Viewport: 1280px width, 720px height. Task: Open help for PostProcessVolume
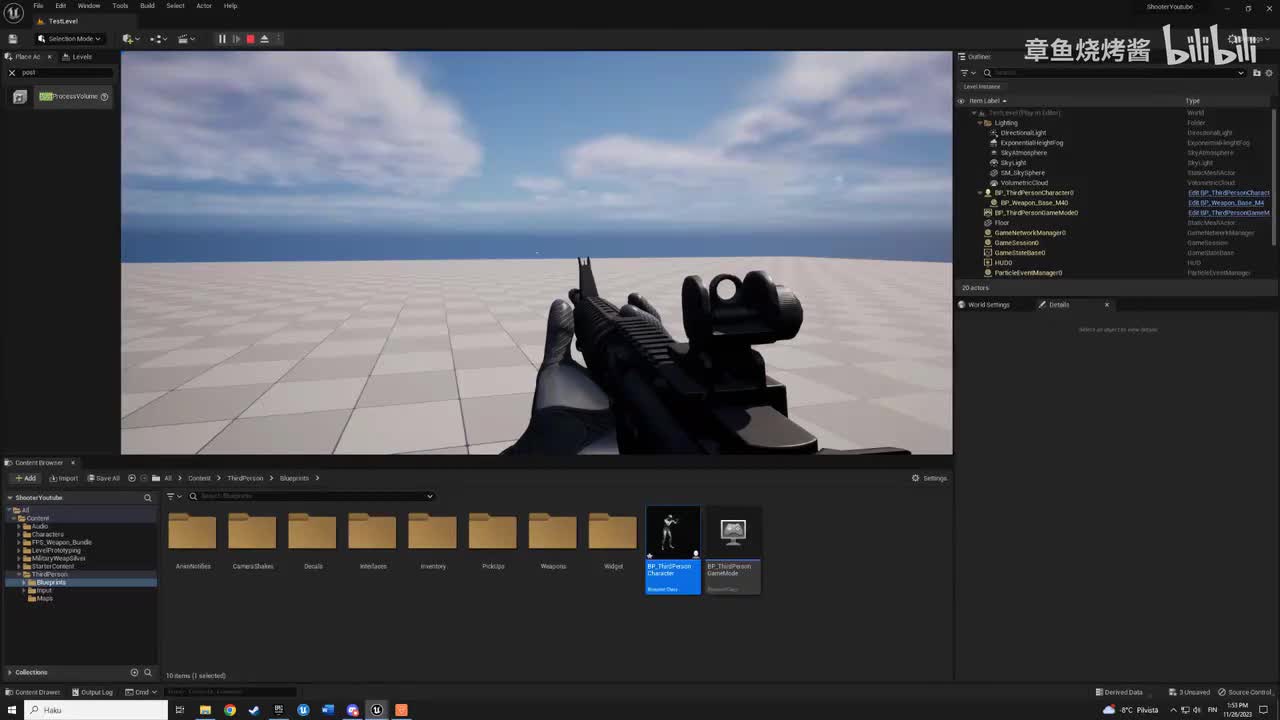click(104, 96)
